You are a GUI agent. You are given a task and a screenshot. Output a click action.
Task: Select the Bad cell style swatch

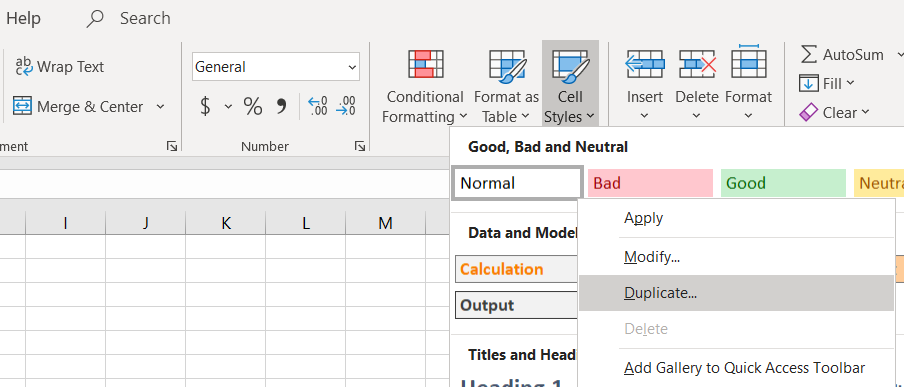point(650,183)
